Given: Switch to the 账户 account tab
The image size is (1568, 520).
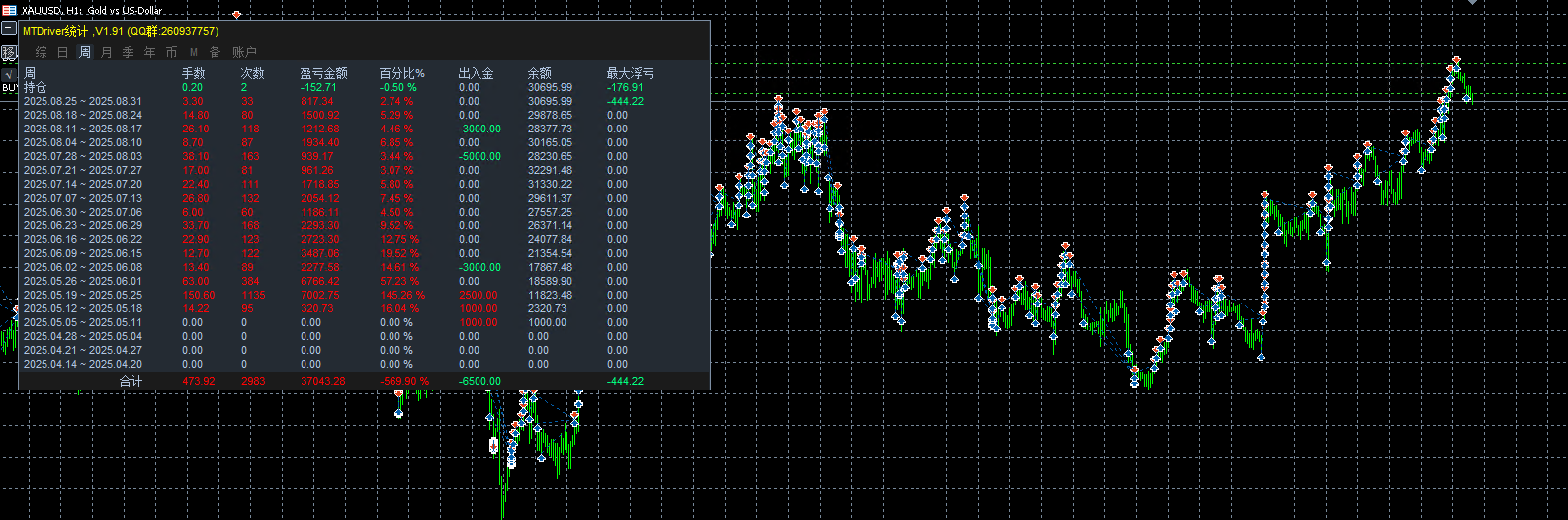Looking at the screenshot, I should tap(244, 52).
